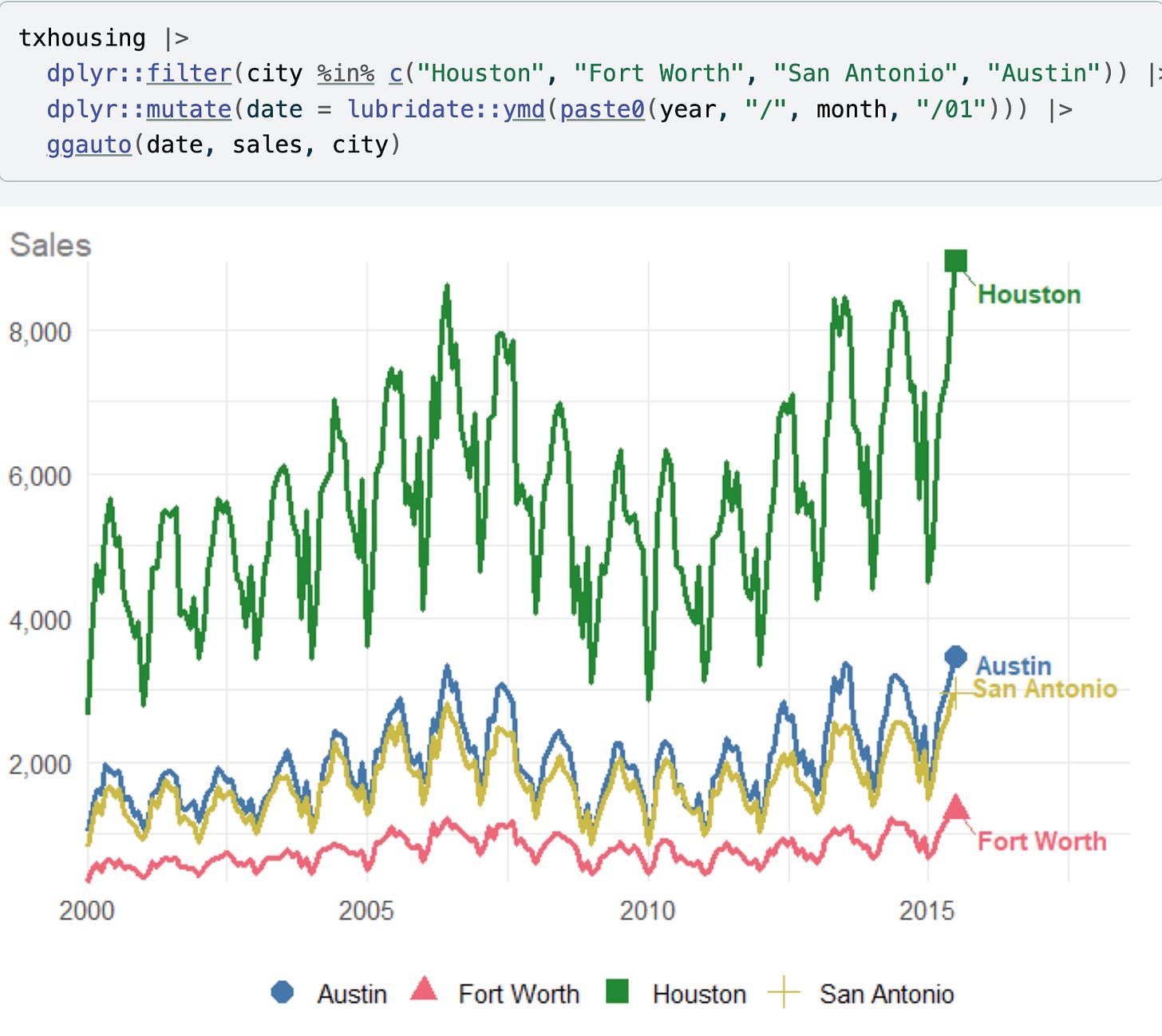The image size is (1162, 1036).
Task: Click the 'Houston' line label in chart
Action: [x=1030, y=295]
